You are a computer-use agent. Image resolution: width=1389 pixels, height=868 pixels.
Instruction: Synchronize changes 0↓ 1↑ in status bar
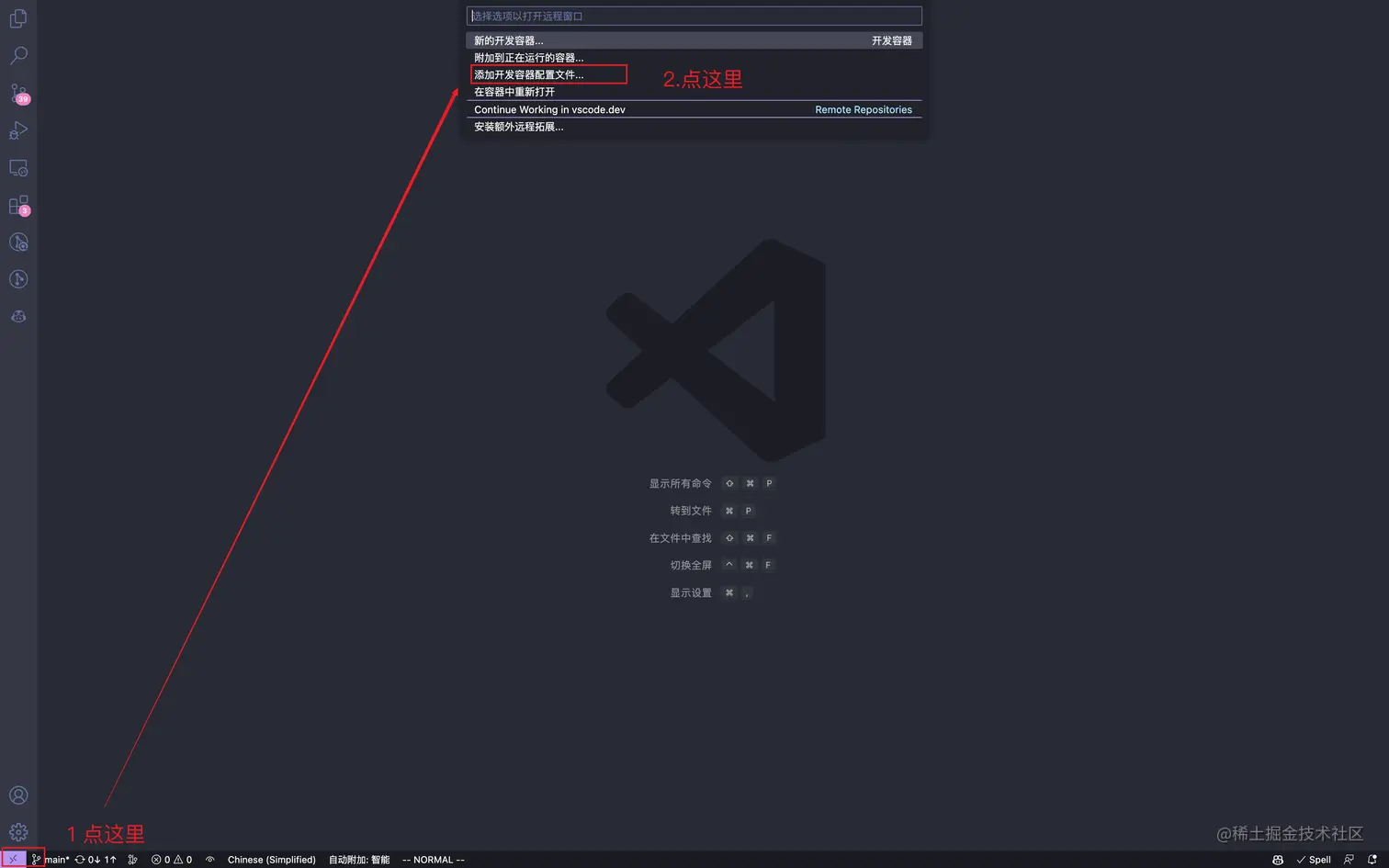[96, 860]
